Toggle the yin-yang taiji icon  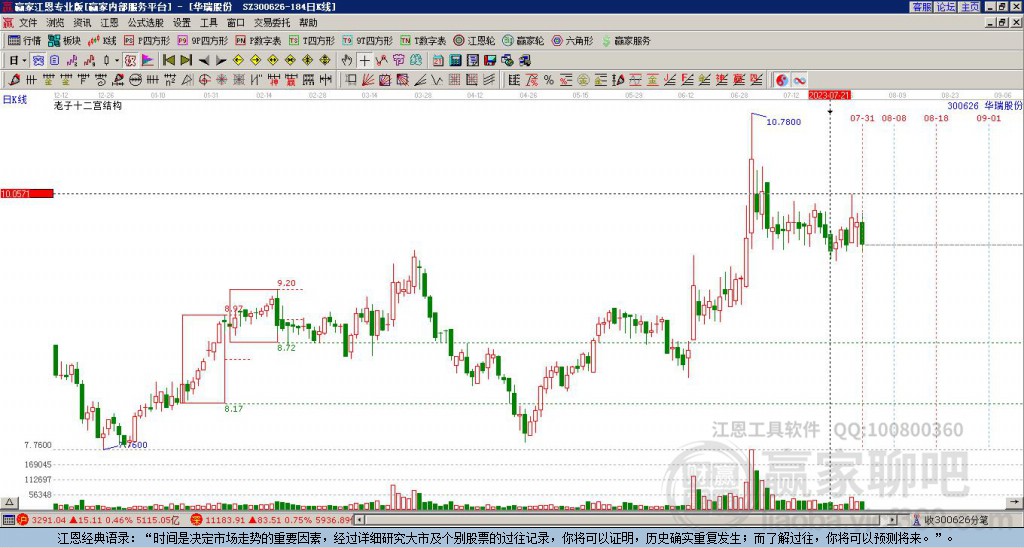(x=782, y=80)
